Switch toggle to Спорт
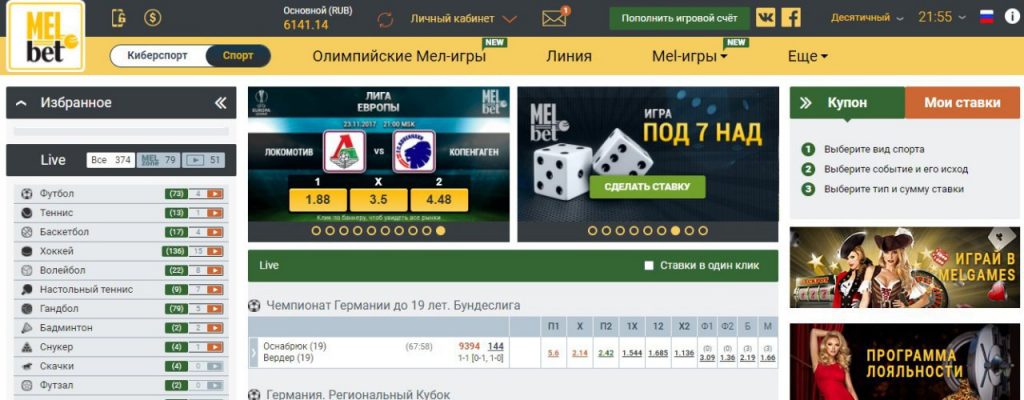The height and width of the screenshot is (400, 1024). pos(238,56)
